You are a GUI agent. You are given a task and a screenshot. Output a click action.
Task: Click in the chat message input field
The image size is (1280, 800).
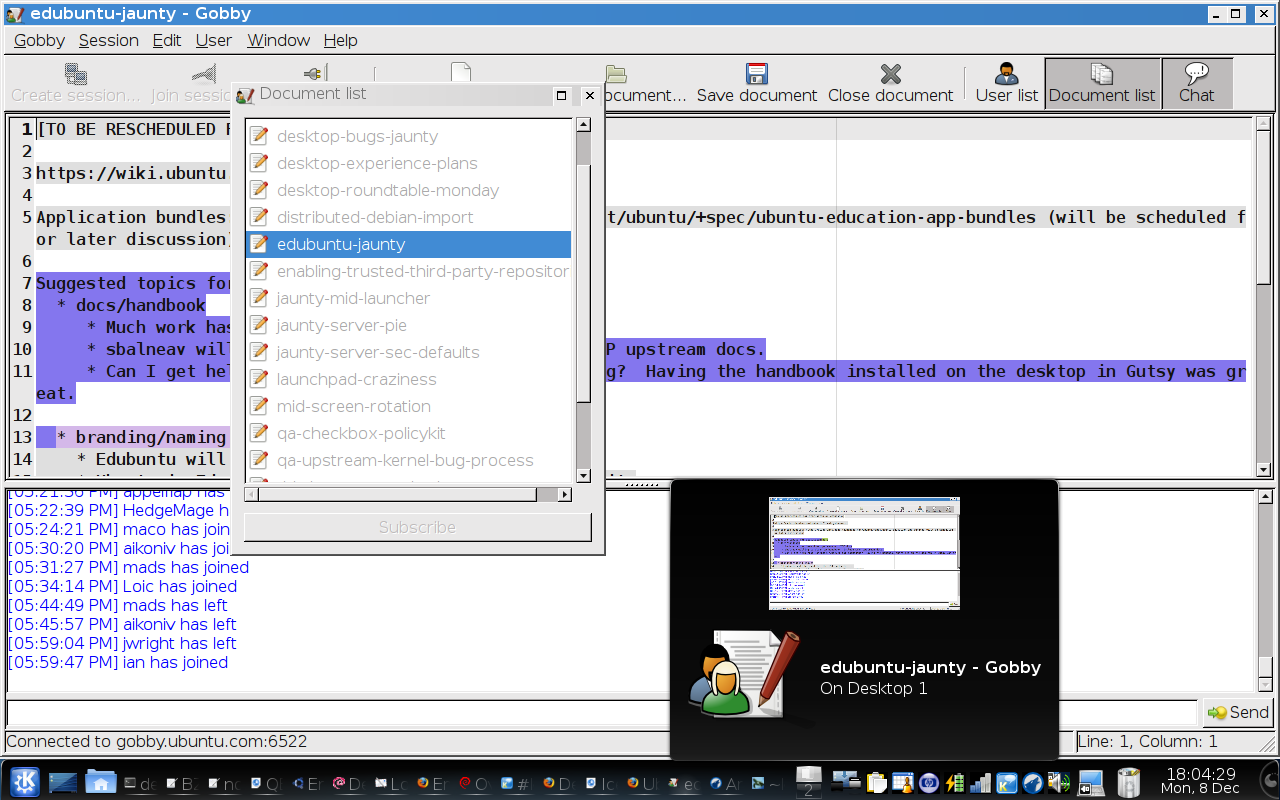(602, 712)
